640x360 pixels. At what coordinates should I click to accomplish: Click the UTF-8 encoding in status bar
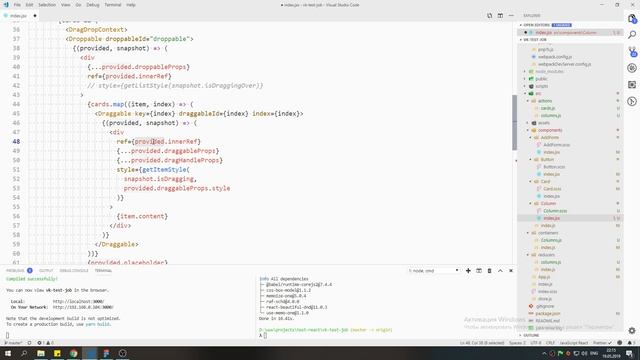click(x=536, y=343)
